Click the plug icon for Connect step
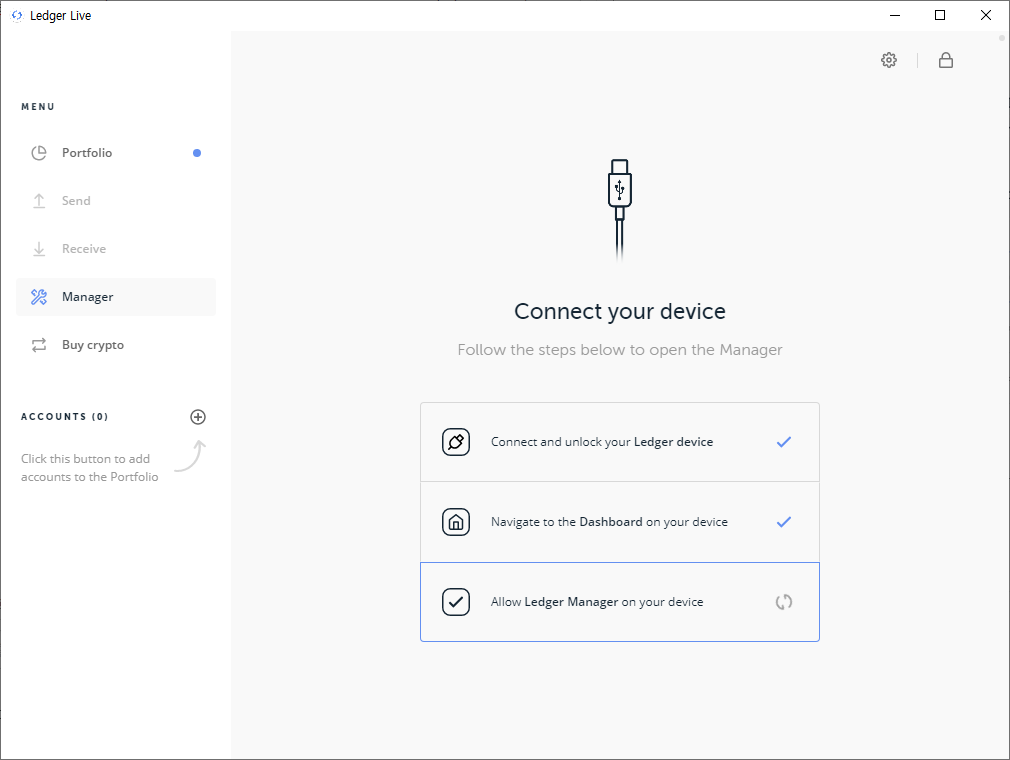 pyautogui.click(x=456, y=442)
